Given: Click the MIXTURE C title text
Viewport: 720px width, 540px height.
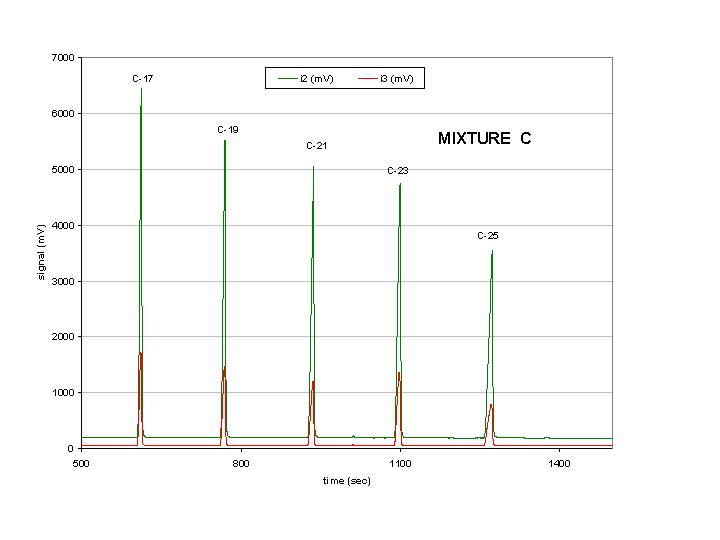Looking at the screenshot, I should pyautogui.click(x=484, y=138).
